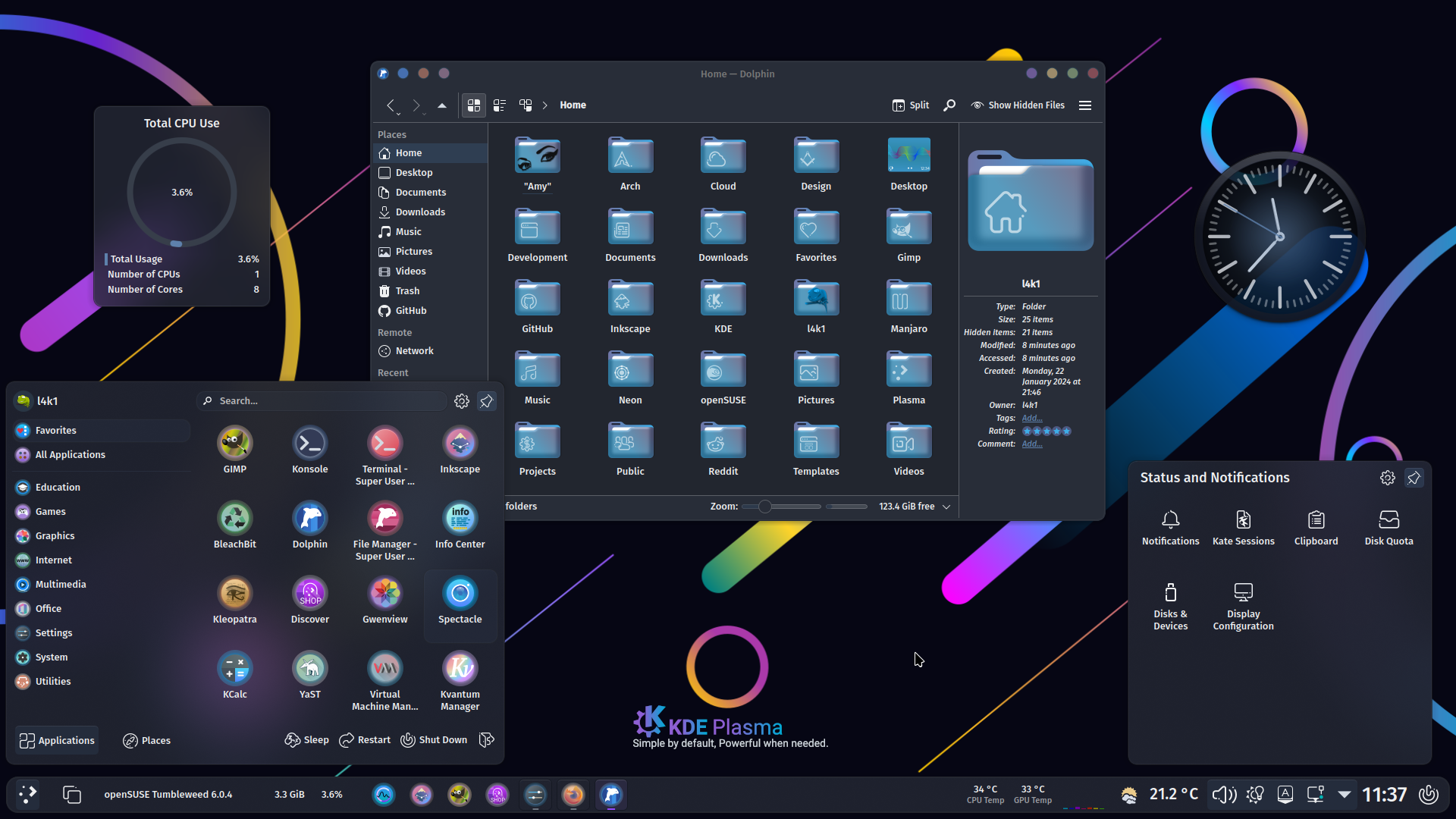Pin the Status and Notifications panel
The width and height of the screenshot is (1456, 819).
(1414, 478)
